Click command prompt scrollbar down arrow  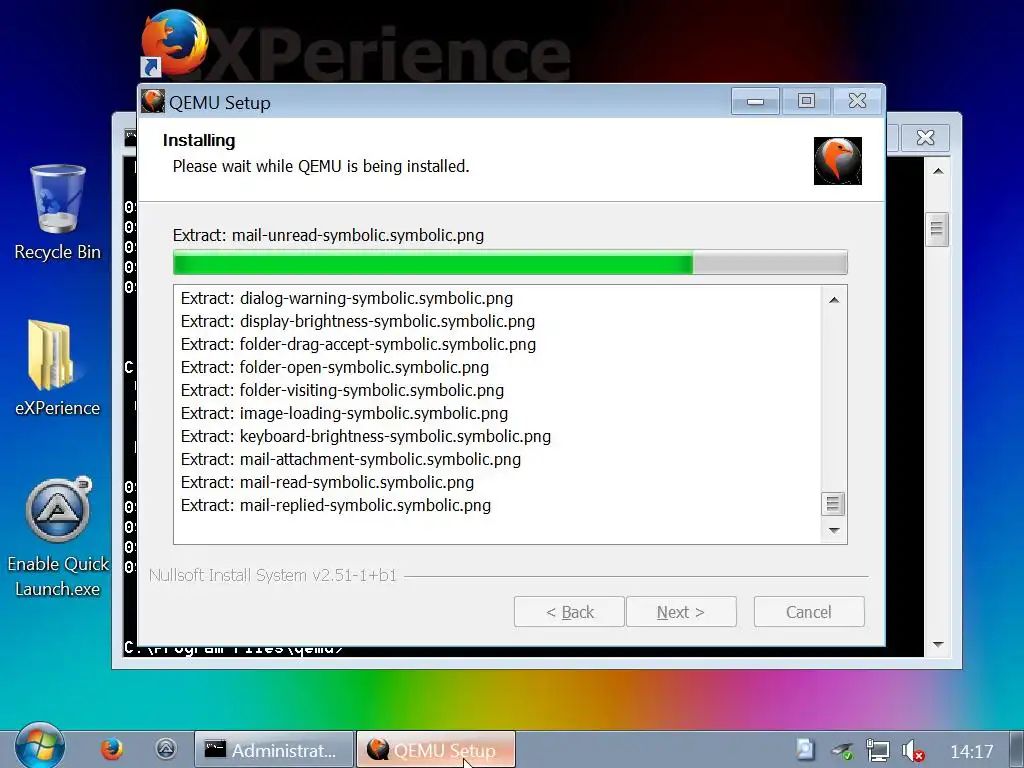(x=938, y=644)
